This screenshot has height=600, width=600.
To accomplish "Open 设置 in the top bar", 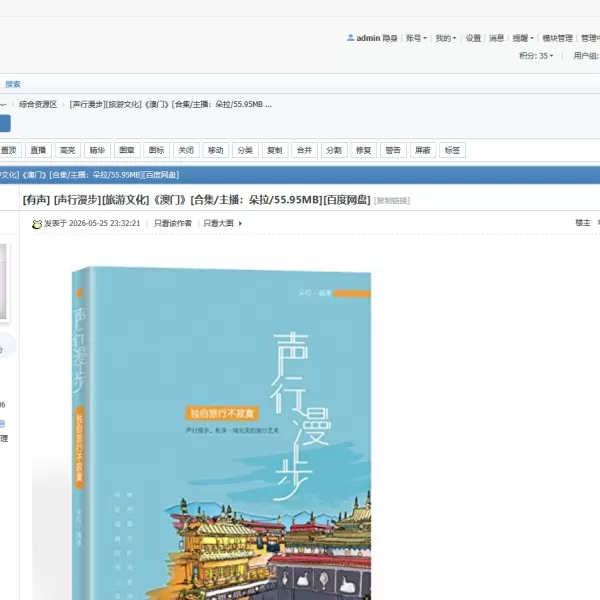I will pos(473,38).
